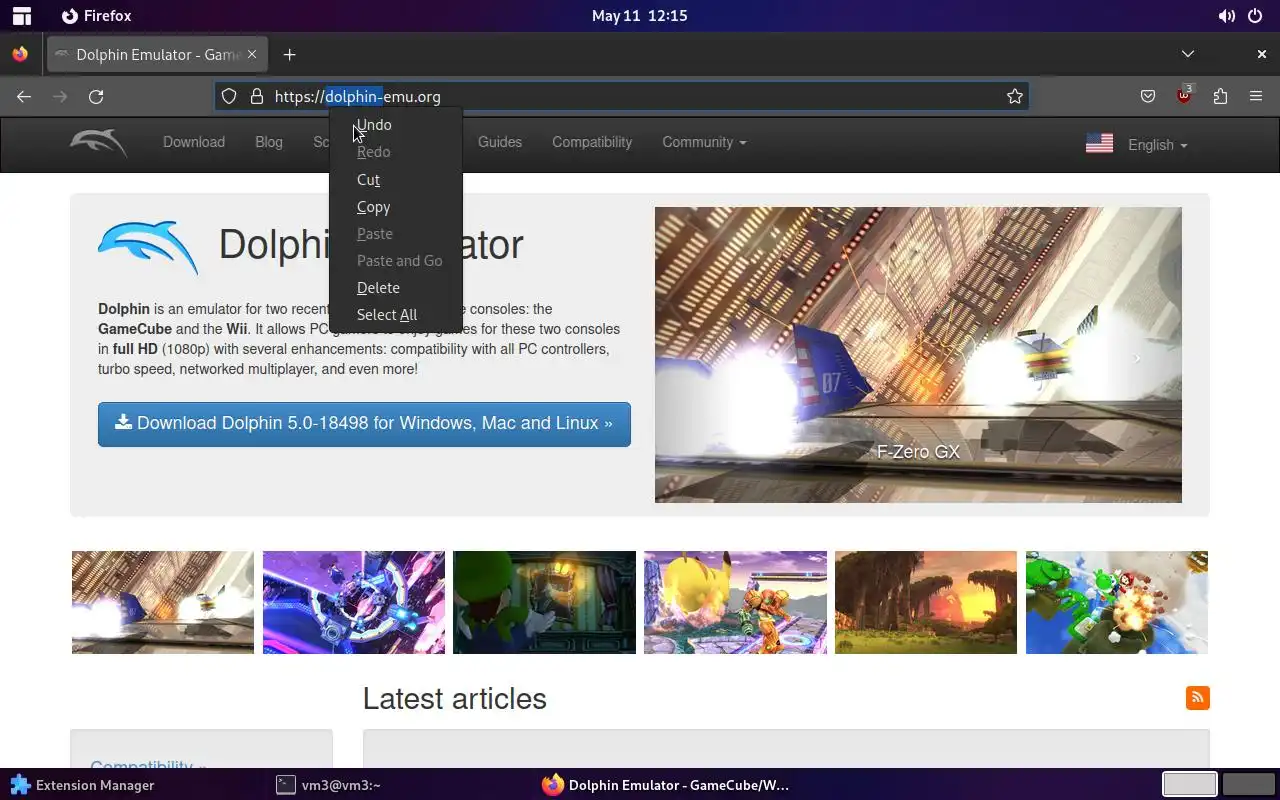This screenshot has width=1280, height=800.
Task: Choose Undo in the context menu
Action: [x=396, y=125]
